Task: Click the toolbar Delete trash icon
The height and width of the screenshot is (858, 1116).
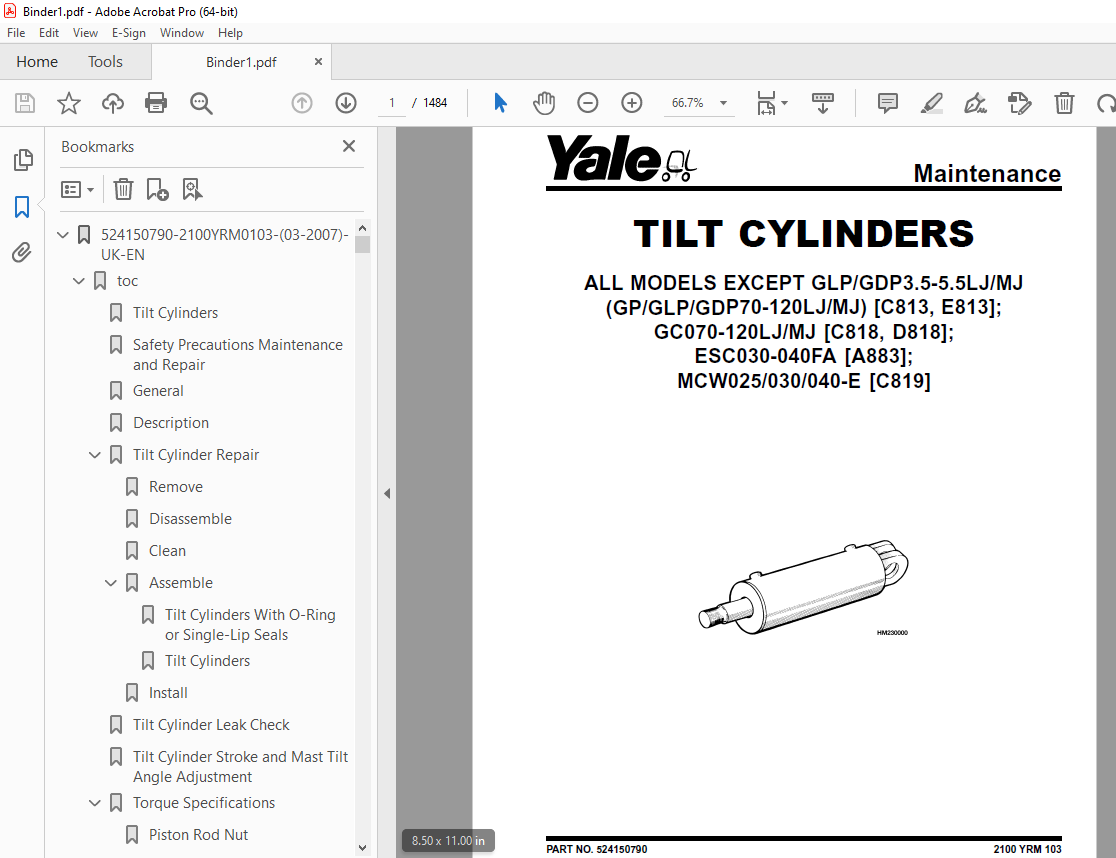Action: pyautogui.click(x=1064, y=103)
